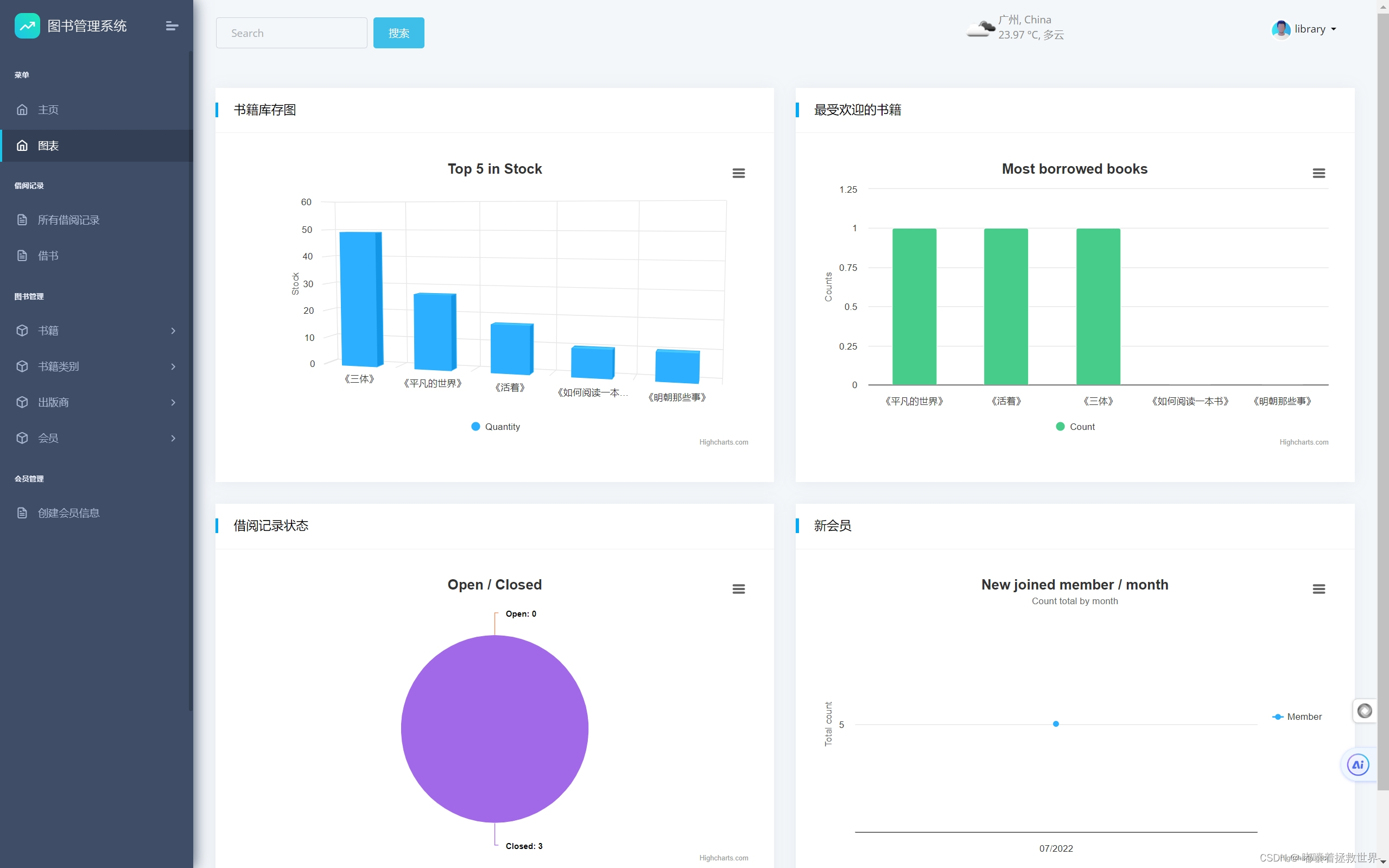Click the 《三体》 blue bar in stock chart
1389x868 pixels.
361,299
